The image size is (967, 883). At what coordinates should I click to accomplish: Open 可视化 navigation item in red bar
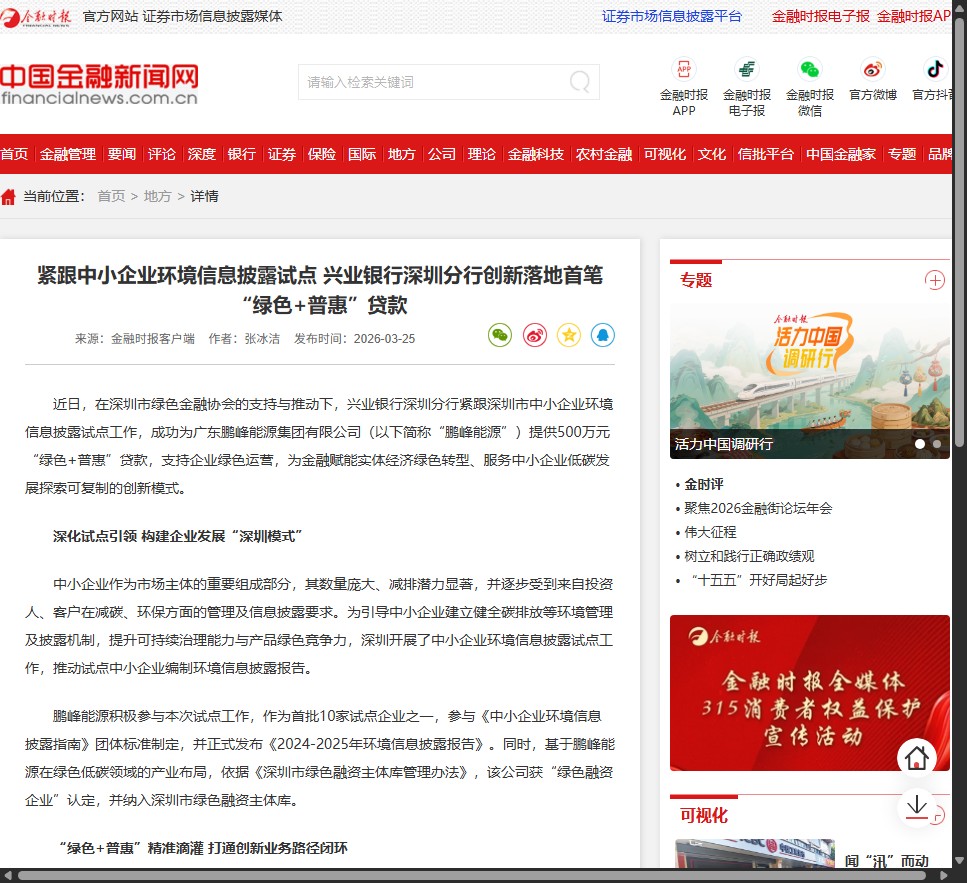665,154
